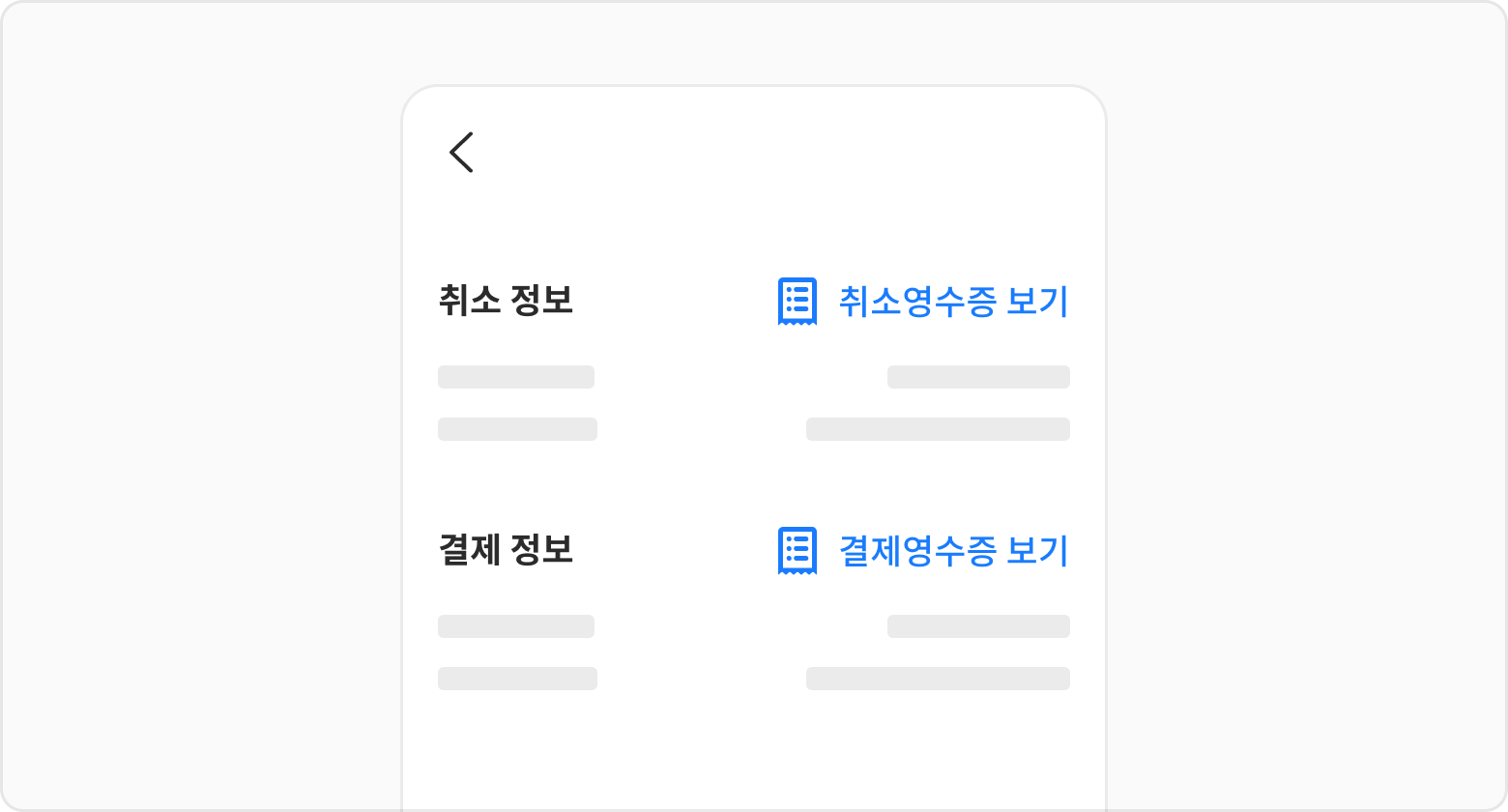Click second left placeholder bar under 취소 정보
Screen dimensions: 1508x812
point(517,429)
